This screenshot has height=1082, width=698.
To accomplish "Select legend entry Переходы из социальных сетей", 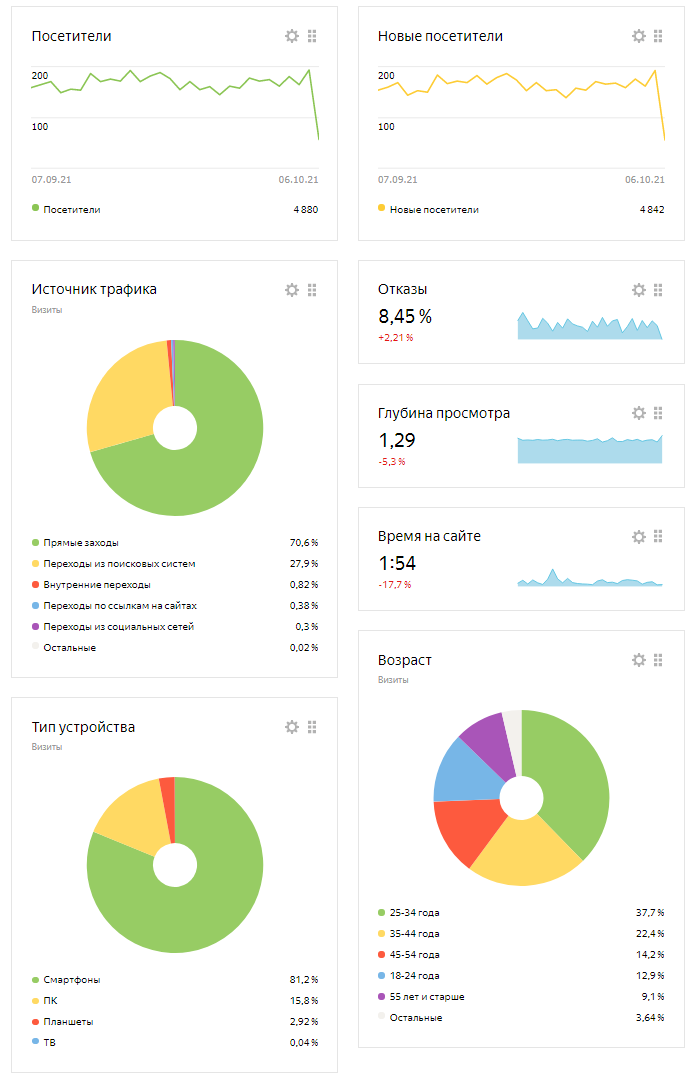I will coord(119,627).
